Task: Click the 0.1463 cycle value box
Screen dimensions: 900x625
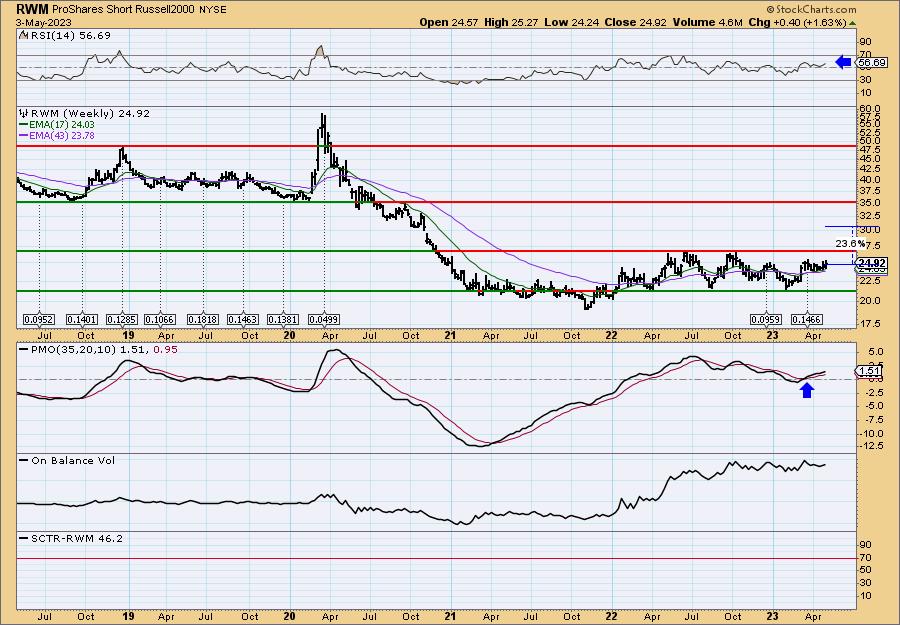Action: click(243, 319)
